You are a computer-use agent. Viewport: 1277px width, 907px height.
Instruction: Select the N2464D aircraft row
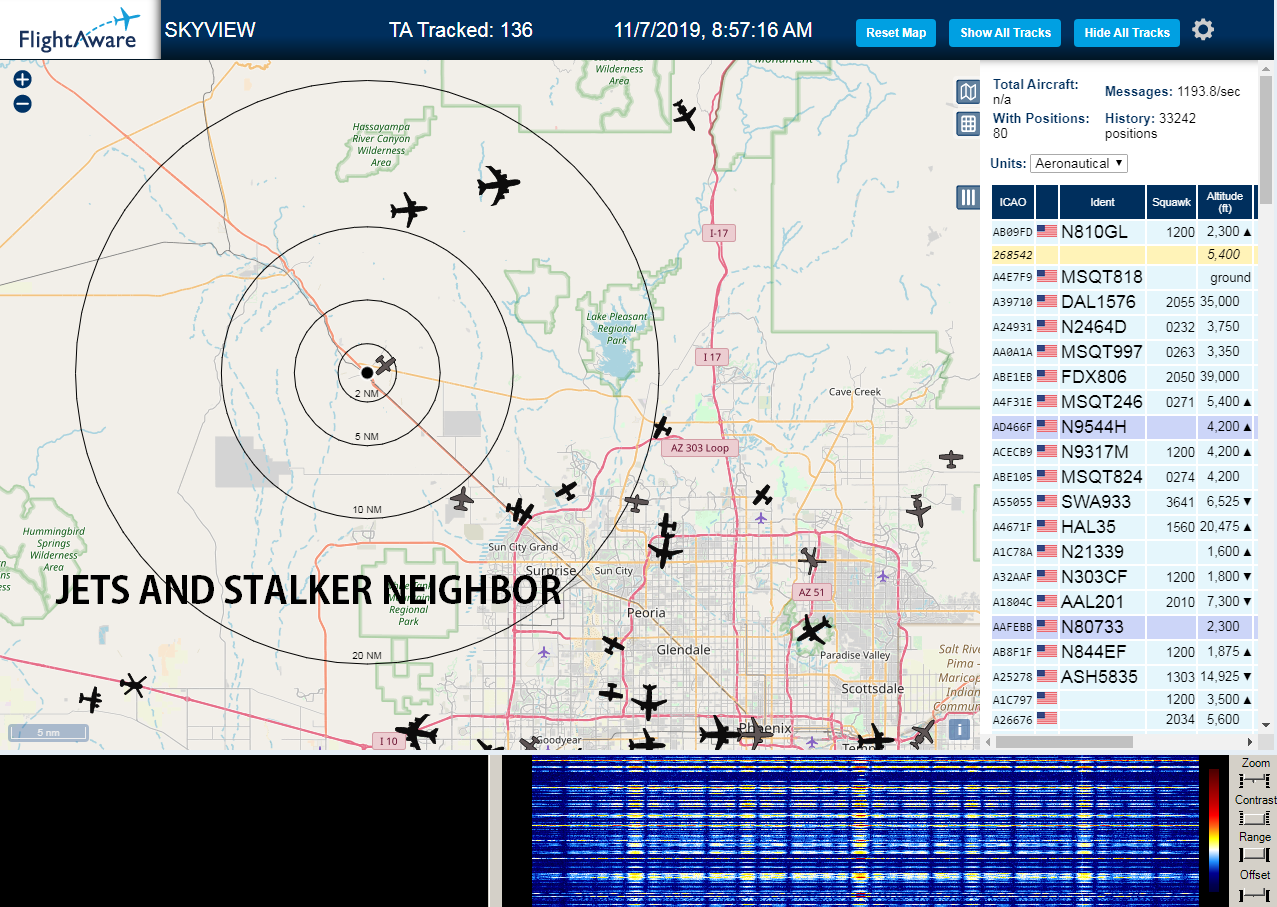point(1123,326)
